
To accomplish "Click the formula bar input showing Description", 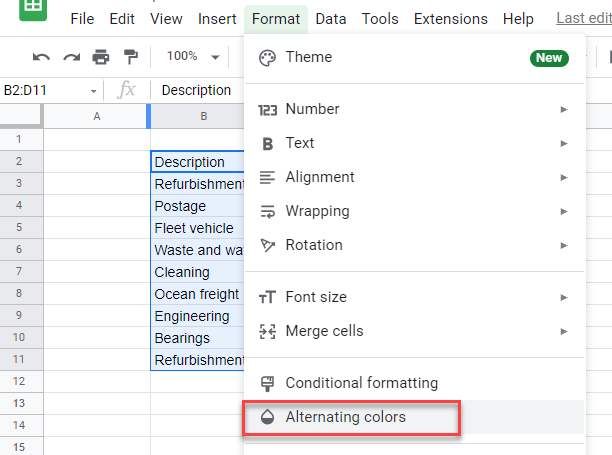I will 196,90.
